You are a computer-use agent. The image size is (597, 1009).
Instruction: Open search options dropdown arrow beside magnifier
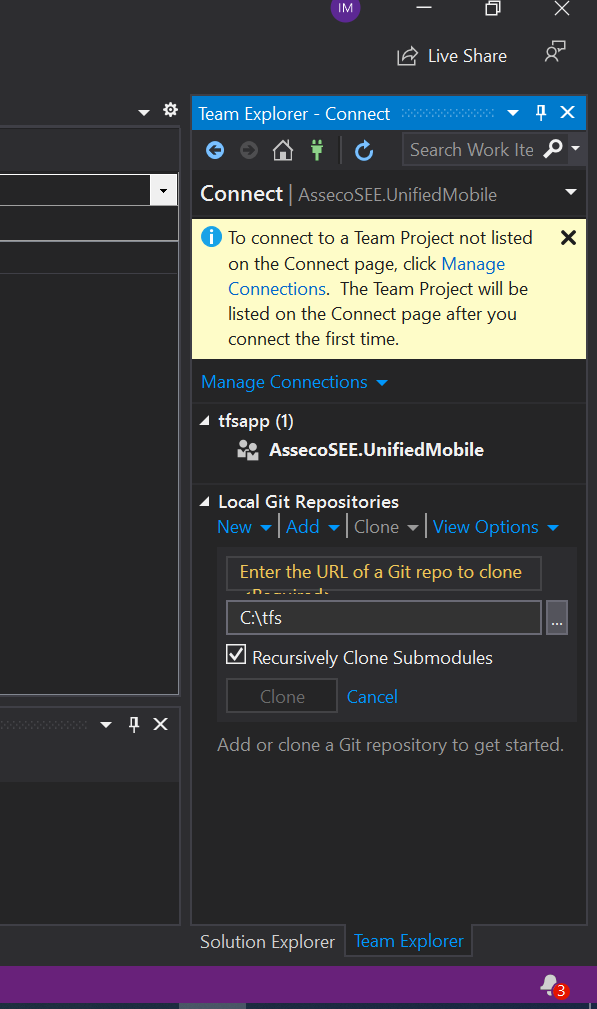point(576,148)
